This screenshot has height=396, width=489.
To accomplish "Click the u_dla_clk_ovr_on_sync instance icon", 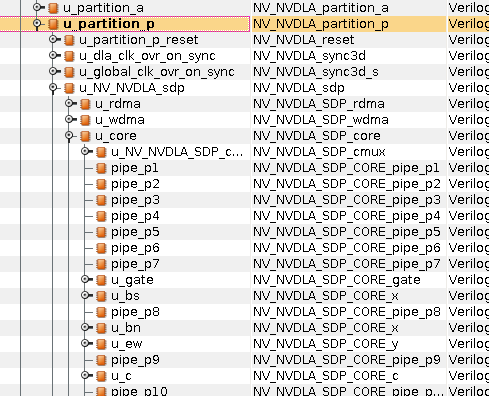I will pos(69,56).
